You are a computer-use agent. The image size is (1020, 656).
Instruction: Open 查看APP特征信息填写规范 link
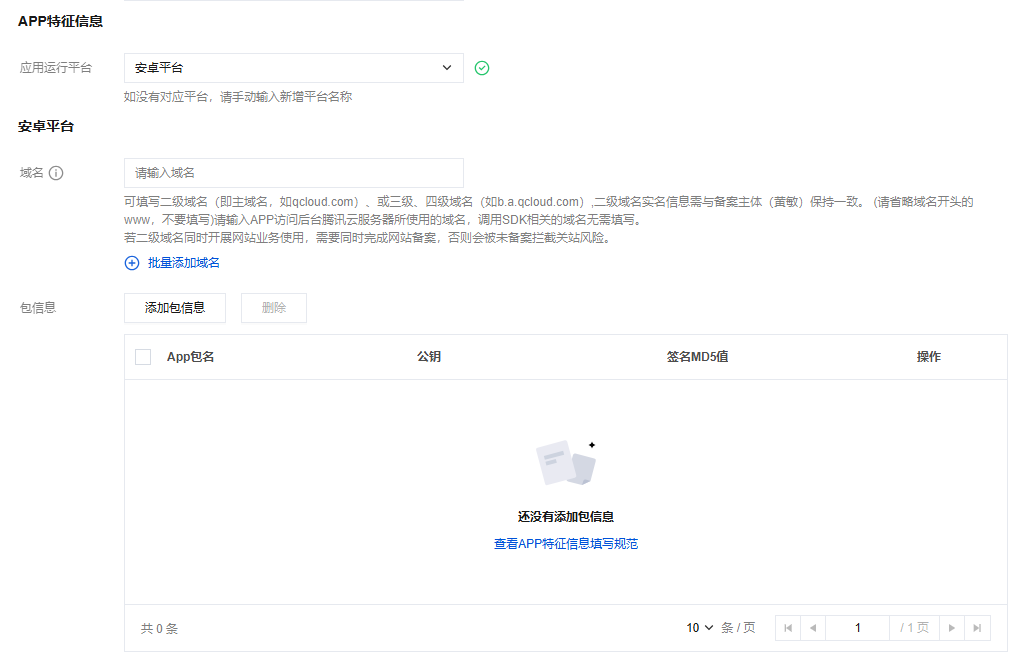tap(566, 544)
